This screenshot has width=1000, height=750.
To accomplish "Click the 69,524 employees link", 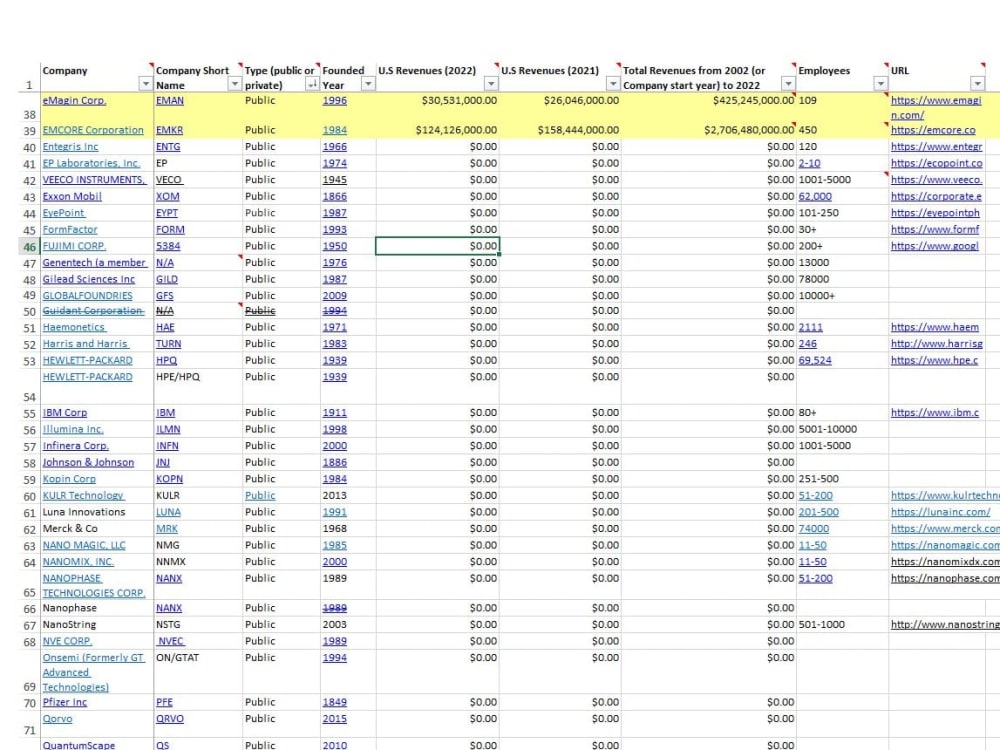I will (815, 360).
